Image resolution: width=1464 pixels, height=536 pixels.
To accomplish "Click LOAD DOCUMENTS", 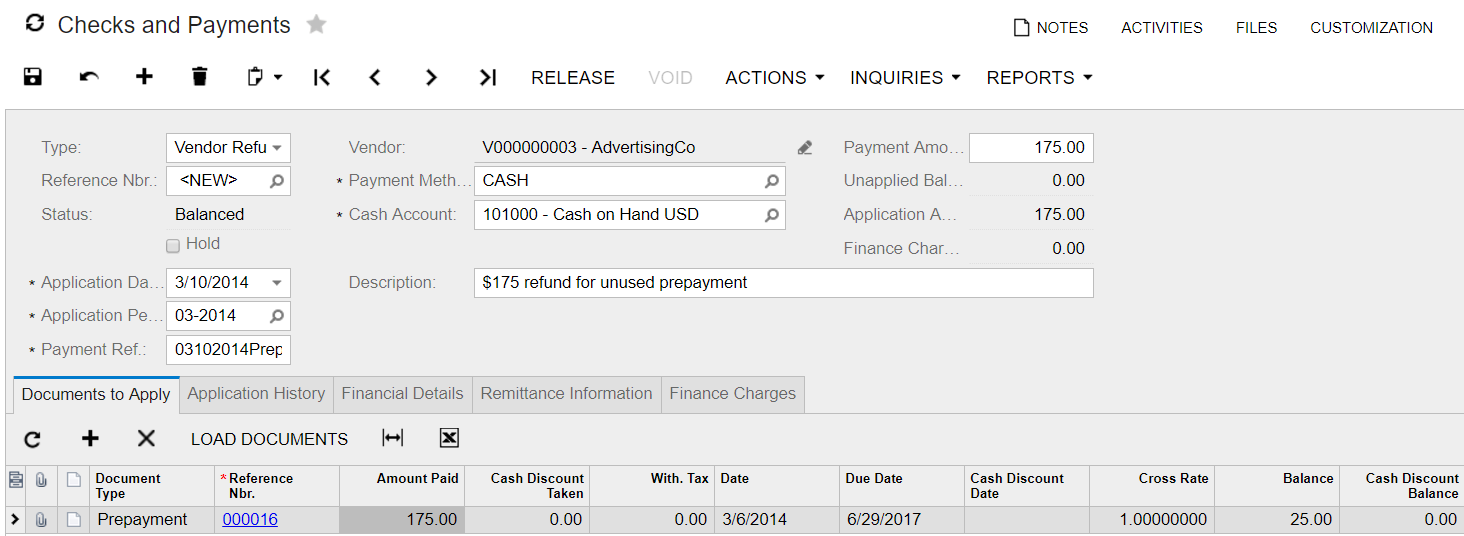I will [270, 440].
